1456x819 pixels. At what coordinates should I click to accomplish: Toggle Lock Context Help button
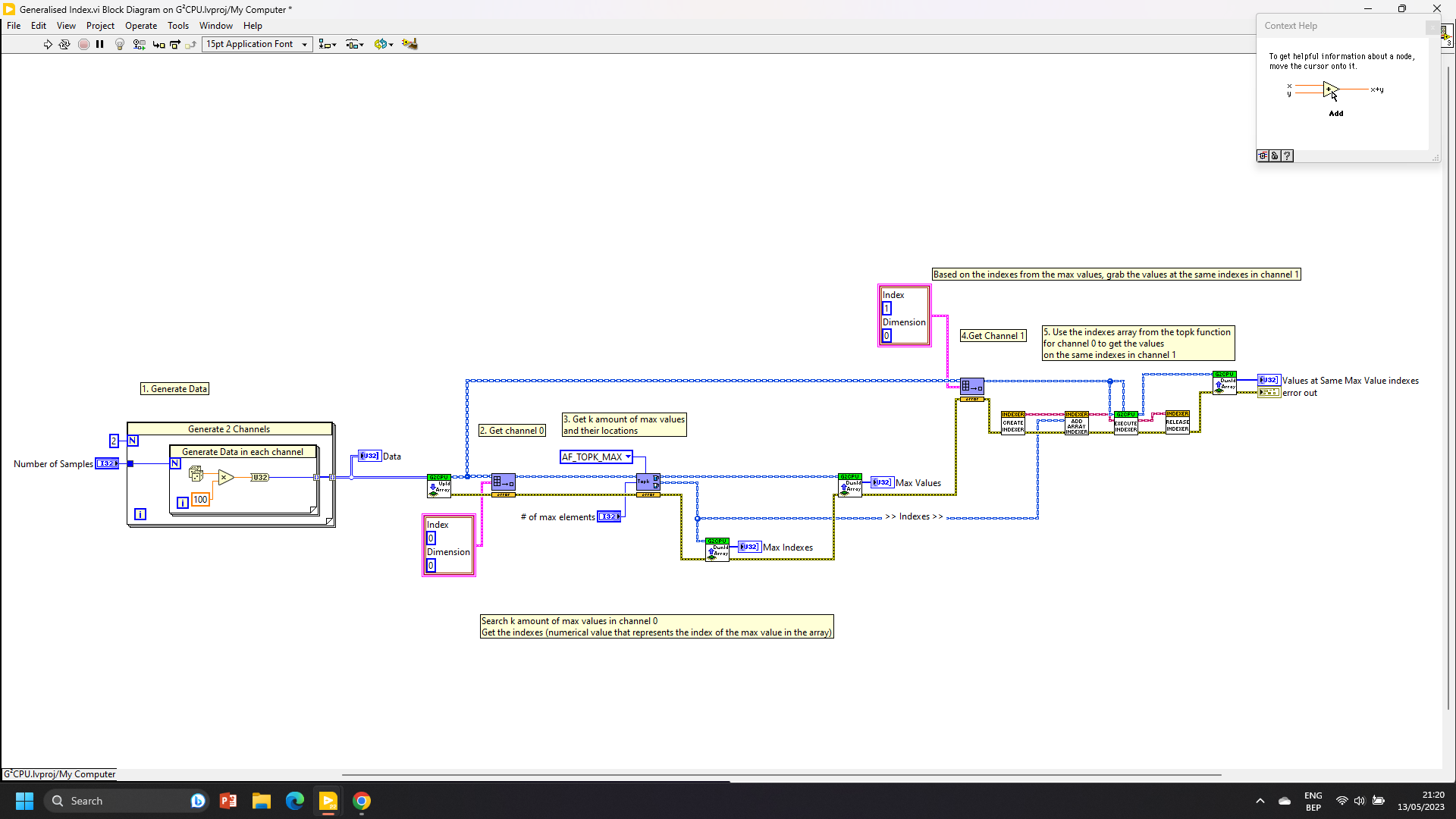pos(1276,155)
